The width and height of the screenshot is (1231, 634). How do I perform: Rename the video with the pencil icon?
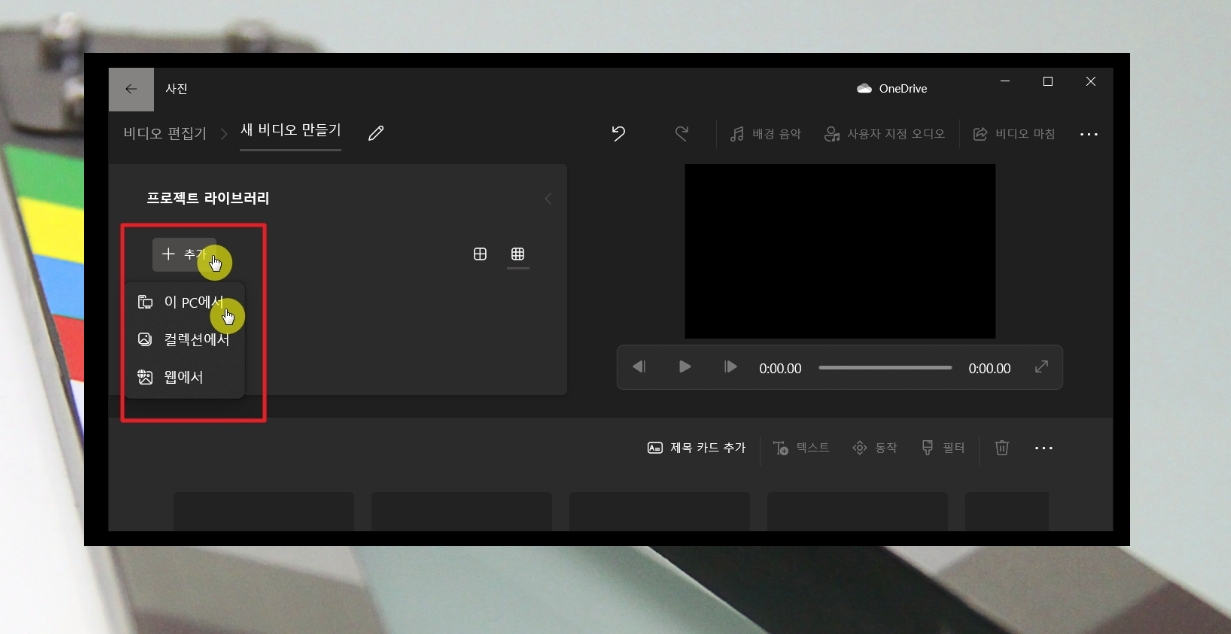376,133
